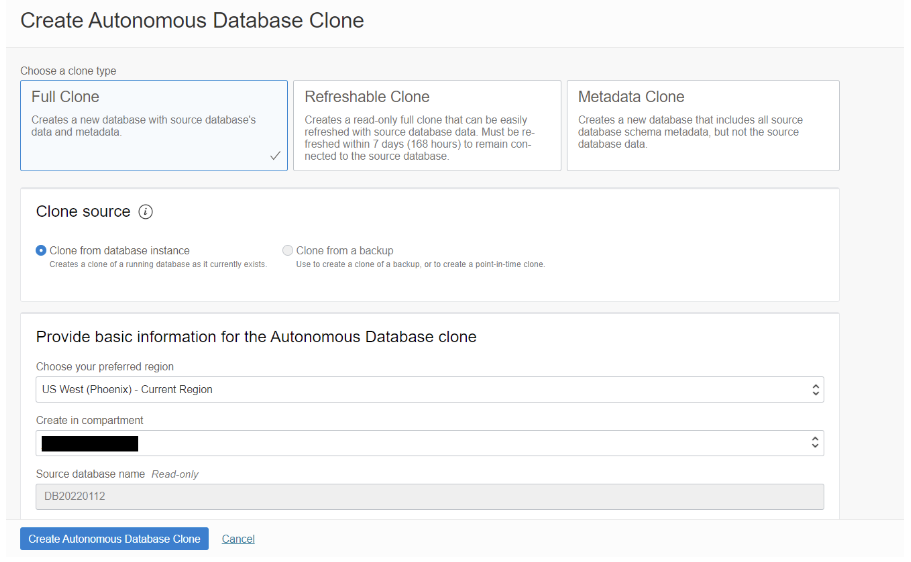Click the 'Choose your preferred region' label
This screenshot has height=562, width=911.
(x=105, y=367)
